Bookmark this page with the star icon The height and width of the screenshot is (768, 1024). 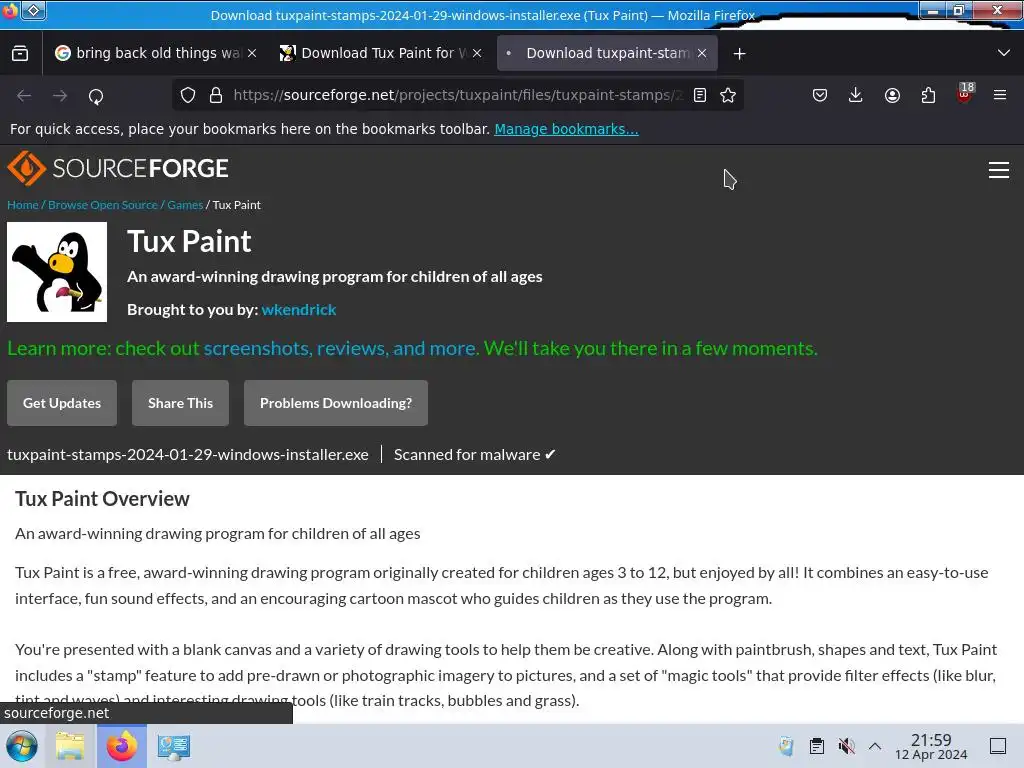pyautogui.click(x=728, y=95)
